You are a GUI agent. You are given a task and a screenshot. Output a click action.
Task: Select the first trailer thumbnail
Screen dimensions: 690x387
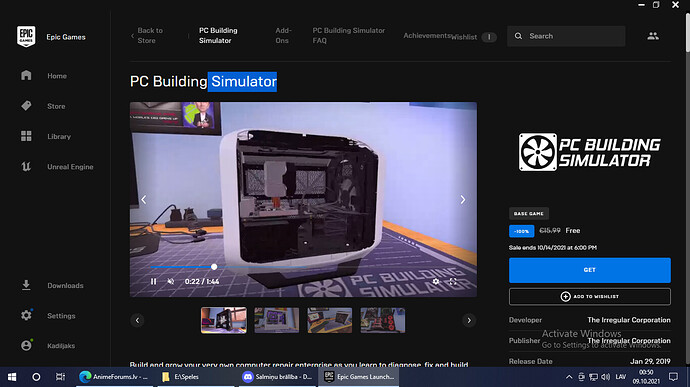click(224, 320)
